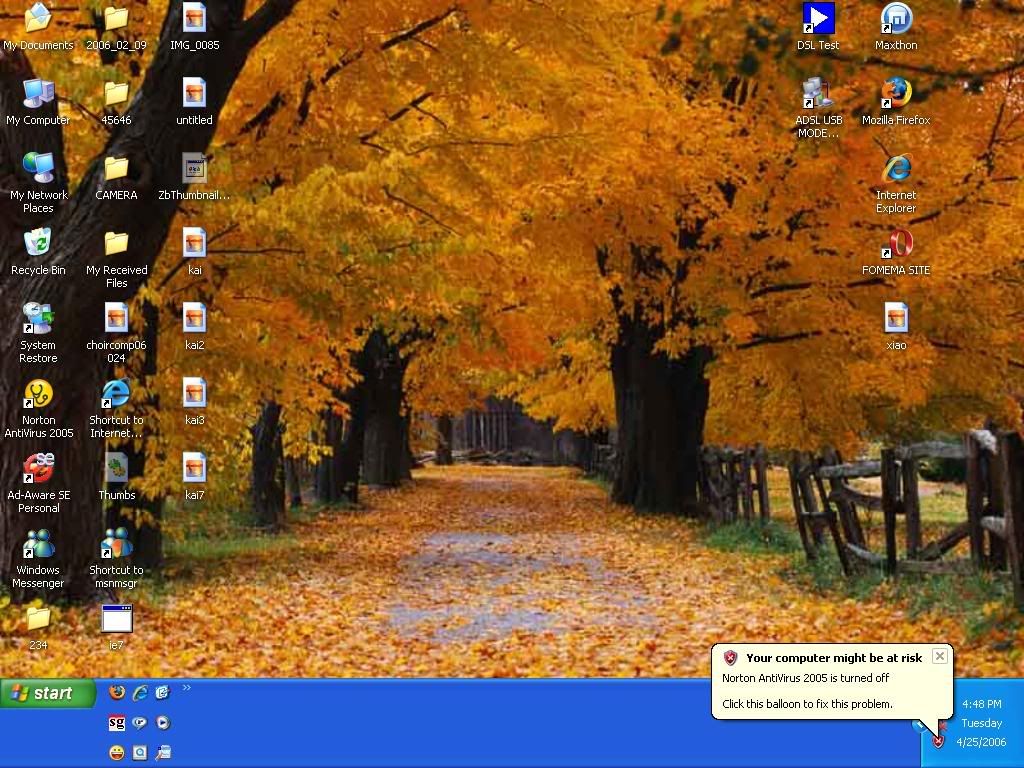Click the red shield security tray icon

point(938,741)
